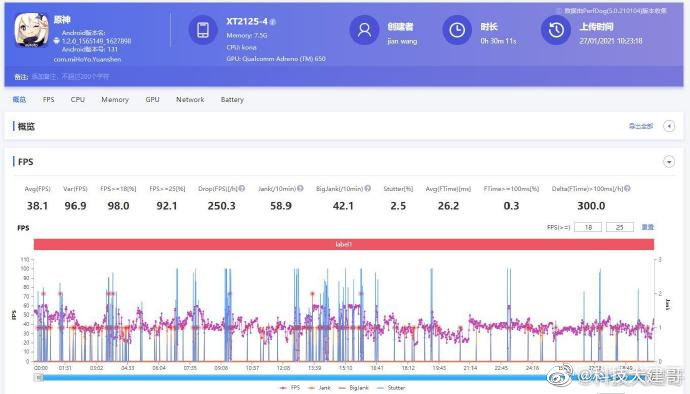Viewport: 690px width, 394px height.
Task: Click the device name XT2125-4
Action: coord(247,21)
